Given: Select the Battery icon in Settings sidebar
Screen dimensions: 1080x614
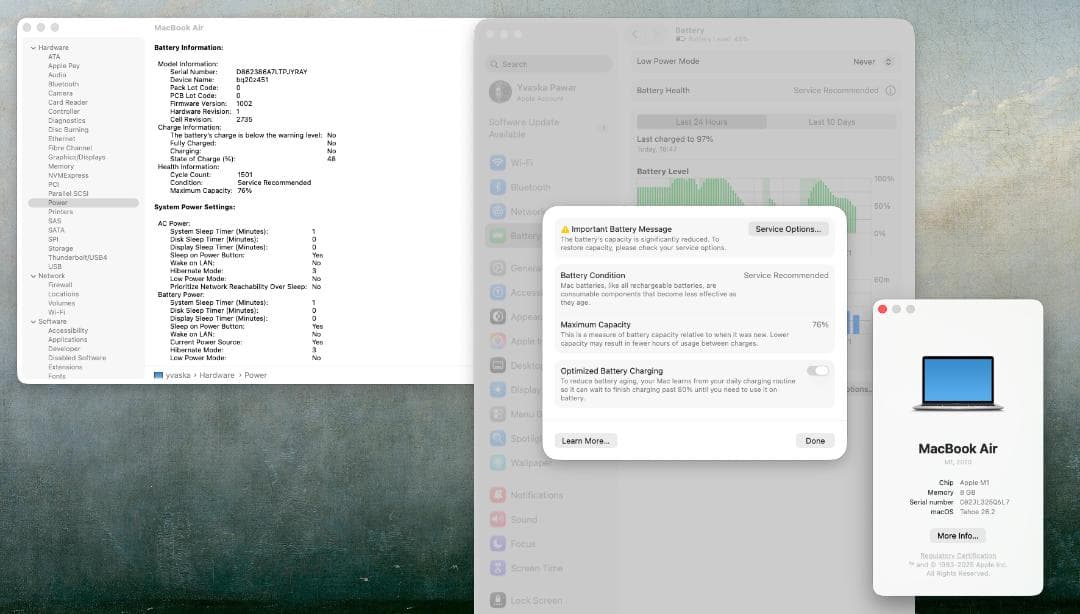Looking at the screenshot, I should coord(498,236).
